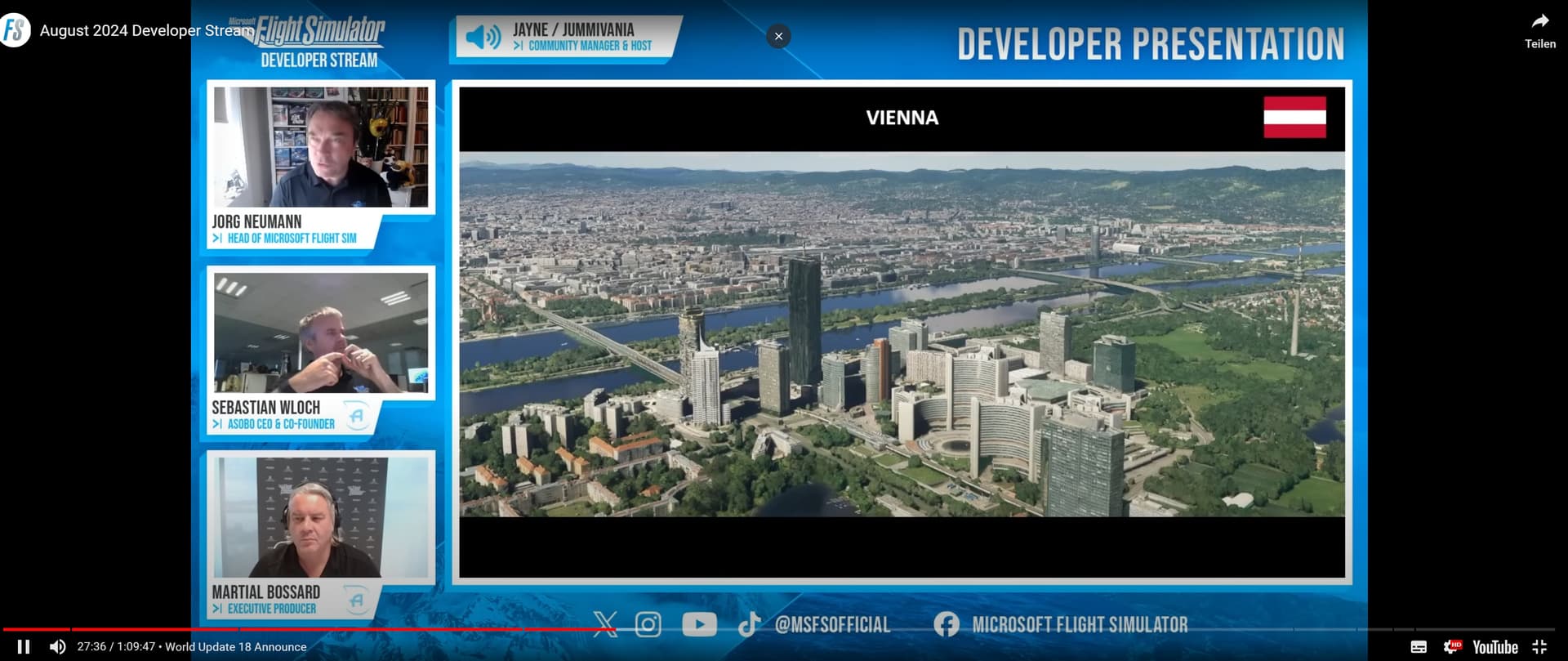Watch on YouTube via the logo
1568x661 pixels.
[x=1494, y=646]
